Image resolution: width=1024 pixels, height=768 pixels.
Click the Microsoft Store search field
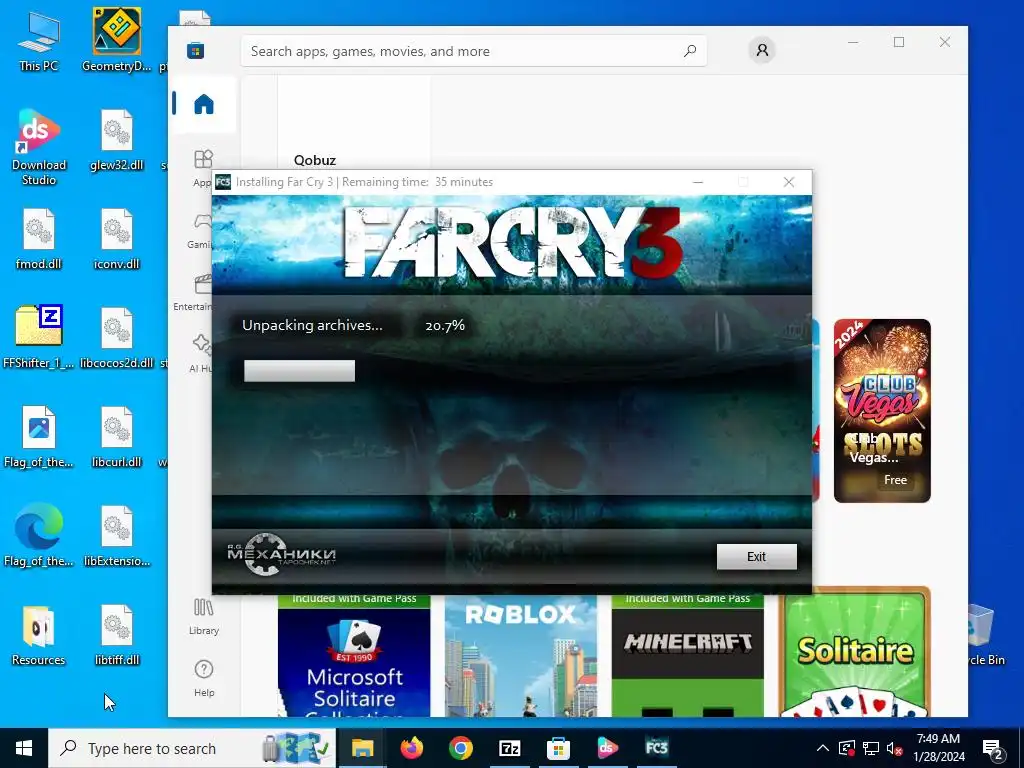(473, 51)
